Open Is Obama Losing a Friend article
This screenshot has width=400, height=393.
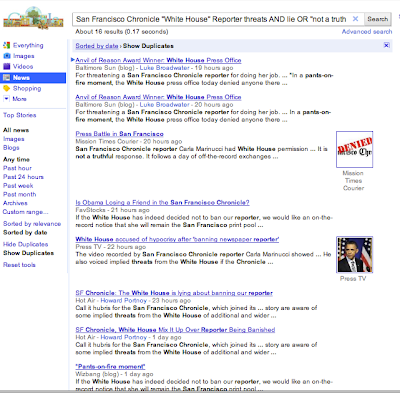tap(162, 203)
